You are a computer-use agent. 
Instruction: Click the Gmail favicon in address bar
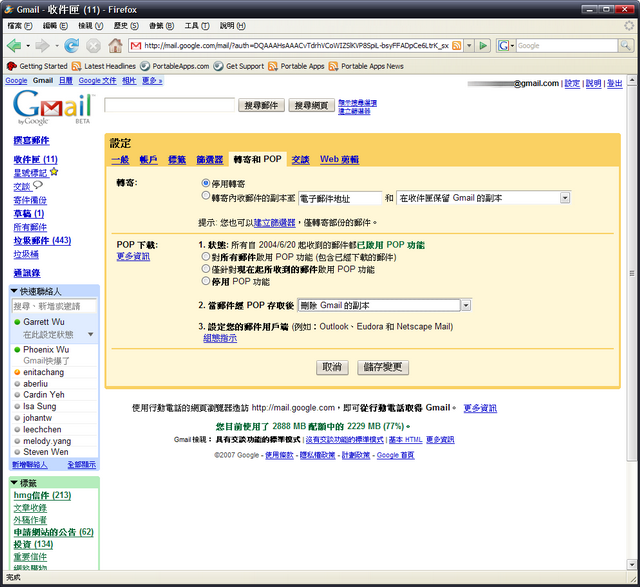click(136, 46)
